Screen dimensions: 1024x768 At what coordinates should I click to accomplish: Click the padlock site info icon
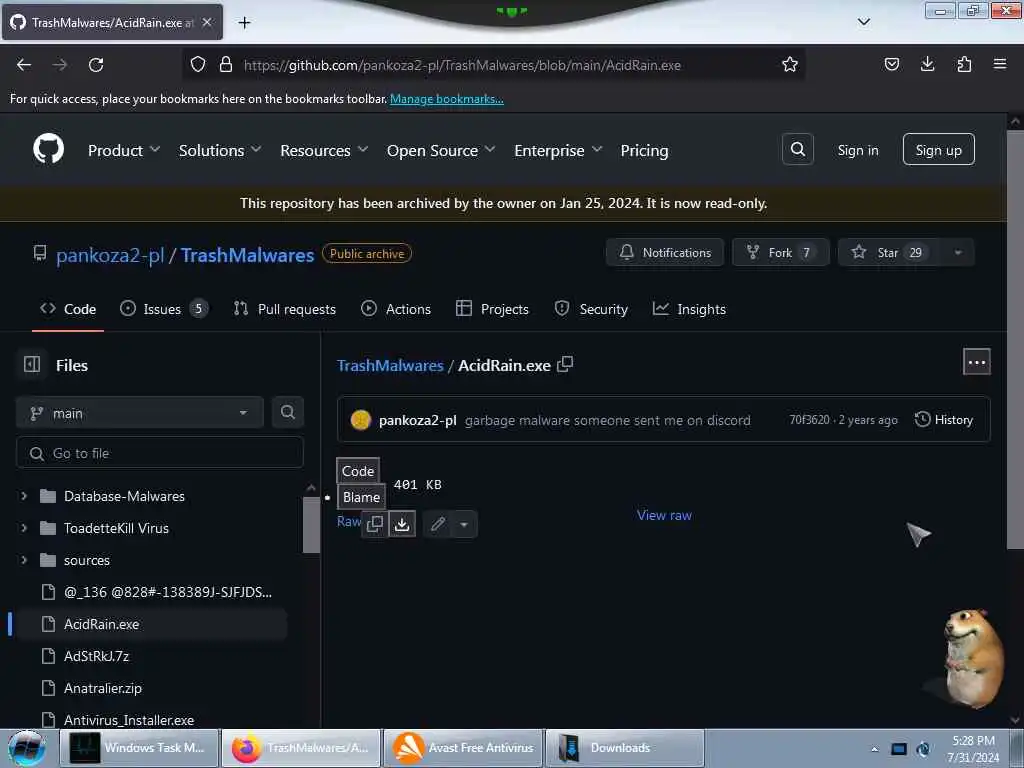point(226,64)
